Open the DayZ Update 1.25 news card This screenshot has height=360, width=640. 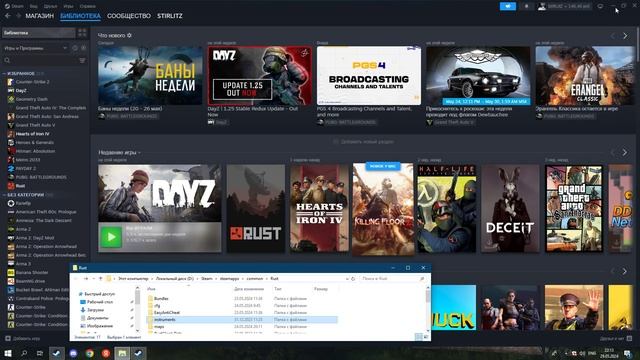(260, 76)
